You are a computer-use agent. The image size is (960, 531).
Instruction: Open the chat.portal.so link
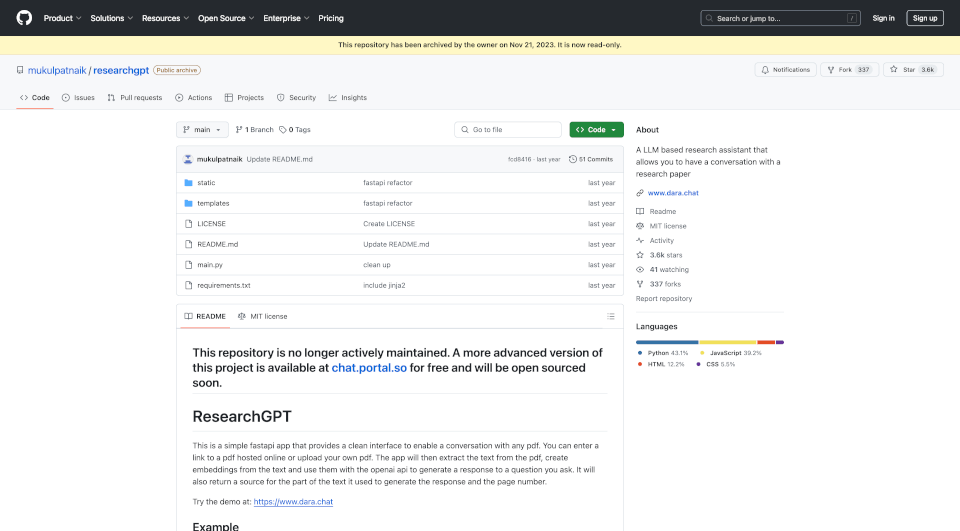tap(369, 368)
